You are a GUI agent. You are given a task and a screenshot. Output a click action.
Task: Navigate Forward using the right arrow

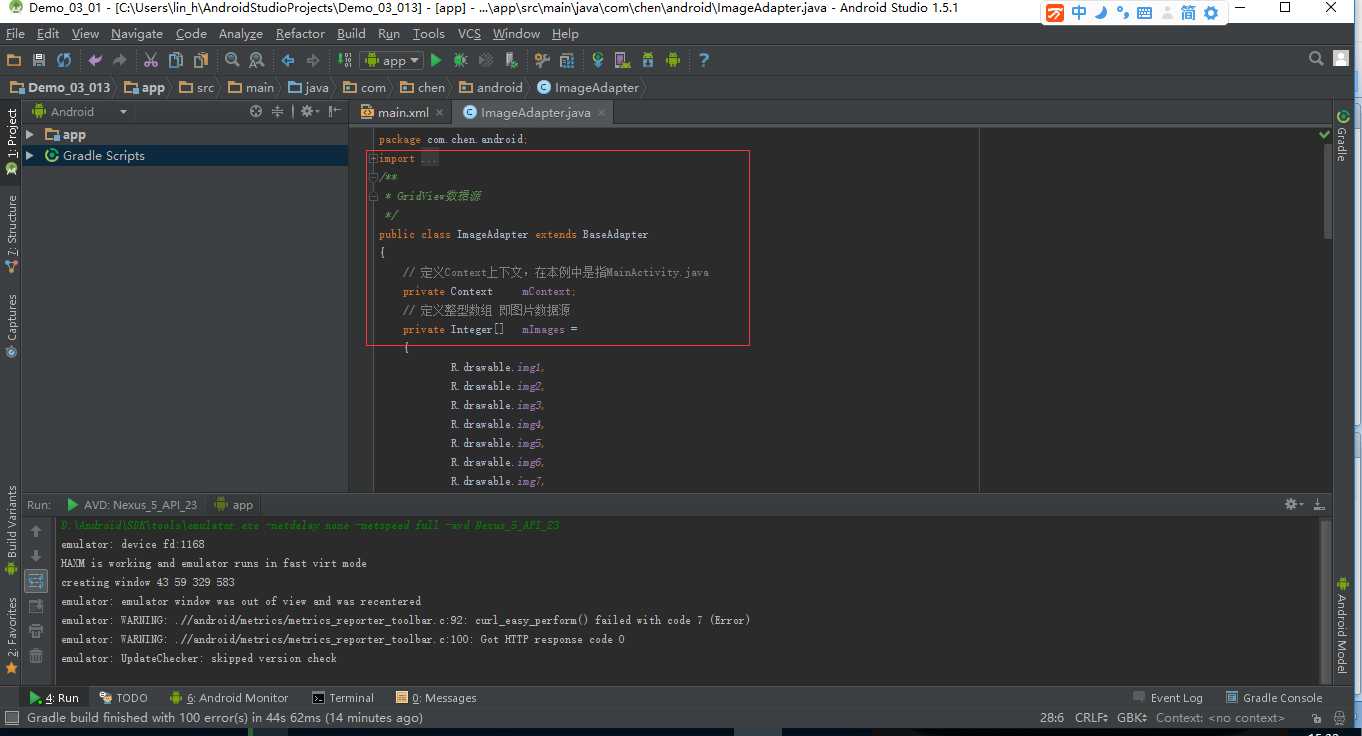pyautogui.click(x=313, y=60)
